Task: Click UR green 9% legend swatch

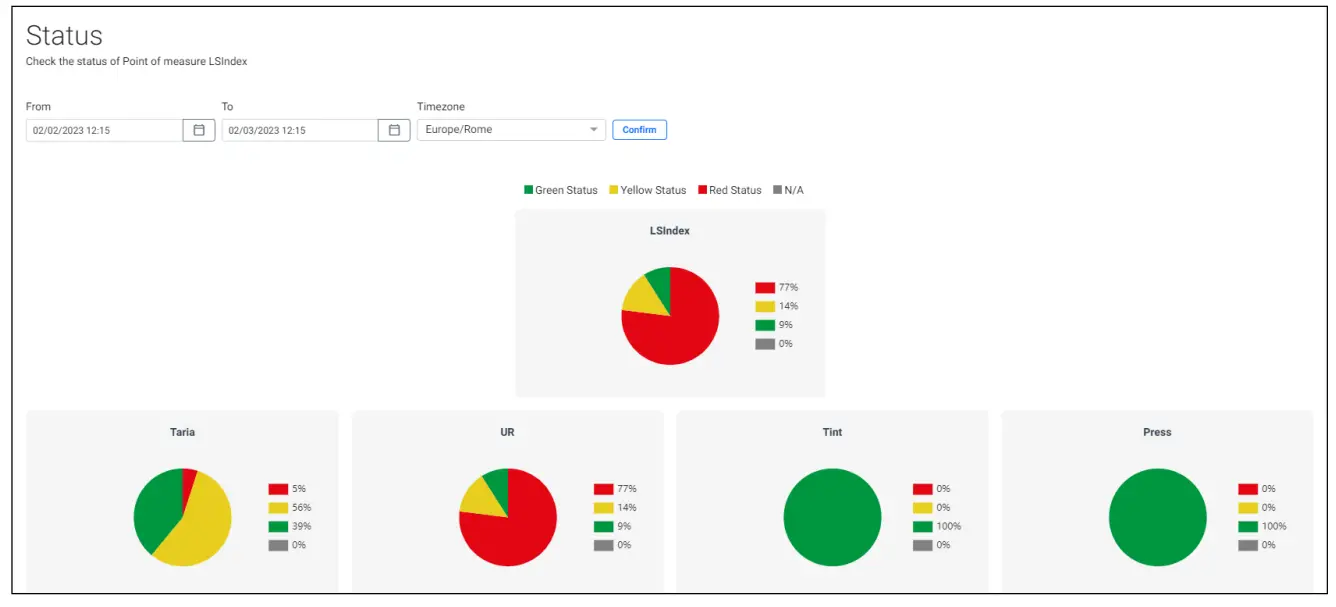Action: click(603, 527)
